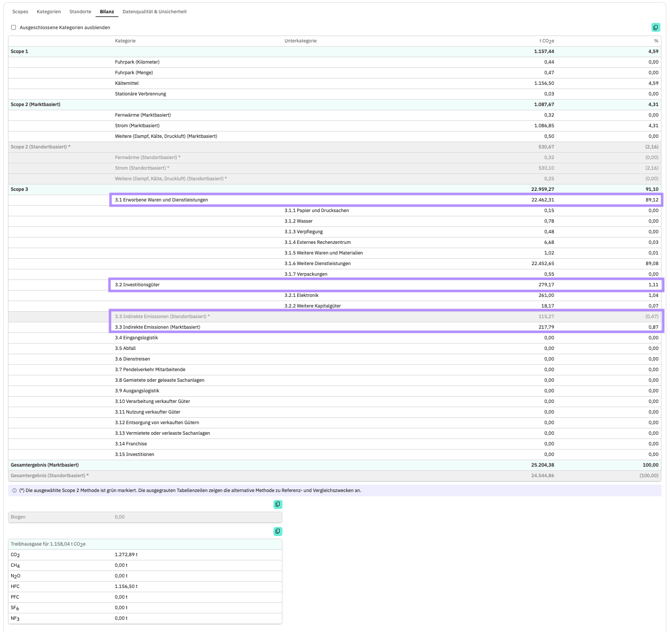Click '3.1 Erworbene Waren und Dienstleistungen' row
The height and width of the screenshot is (632, 670).
point(386,200)
